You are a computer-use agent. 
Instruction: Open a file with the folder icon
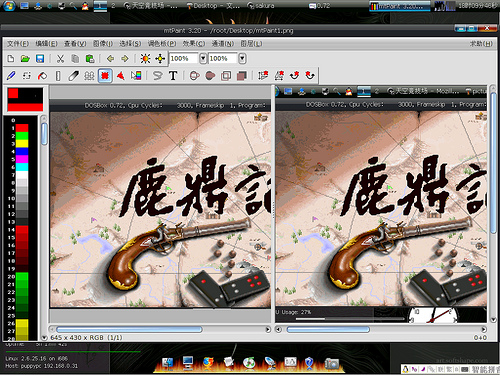click(x=25, y=59)
